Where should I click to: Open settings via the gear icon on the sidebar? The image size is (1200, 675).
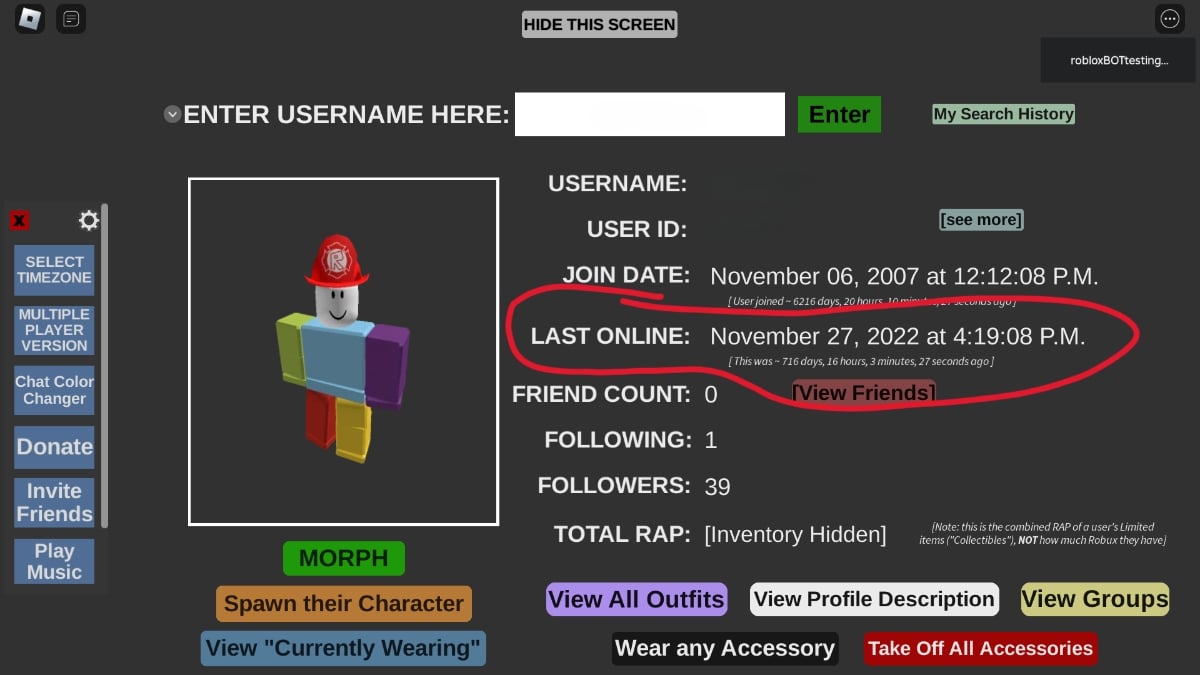point(88,220)
